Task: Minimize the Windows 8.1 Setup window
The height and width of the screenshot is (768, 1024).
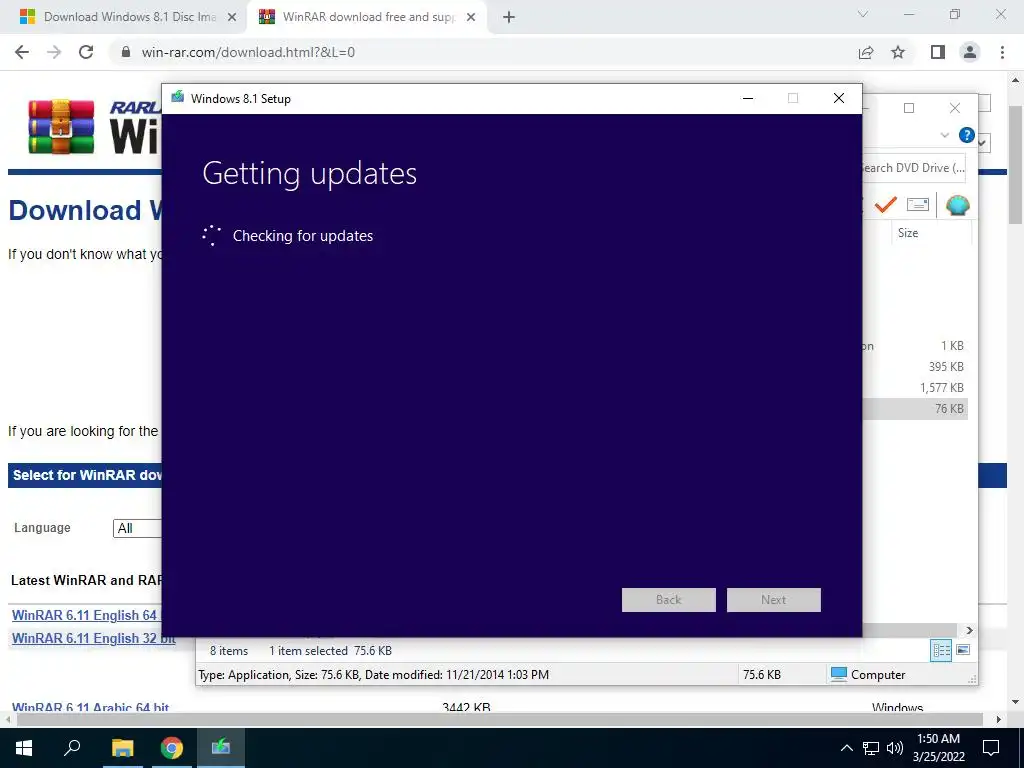Action: tap(748, 99)
